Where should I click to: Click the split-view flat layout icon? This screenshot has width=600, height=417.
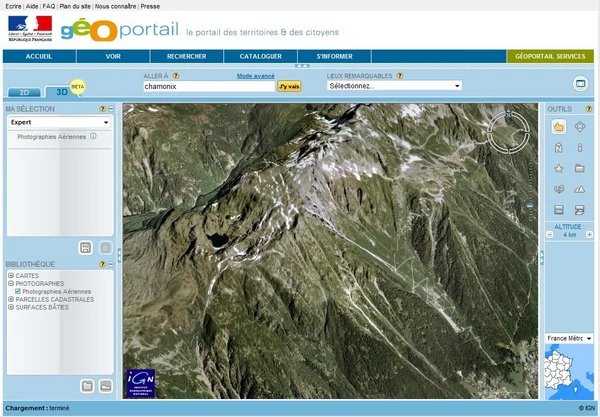tap(559, 210)
